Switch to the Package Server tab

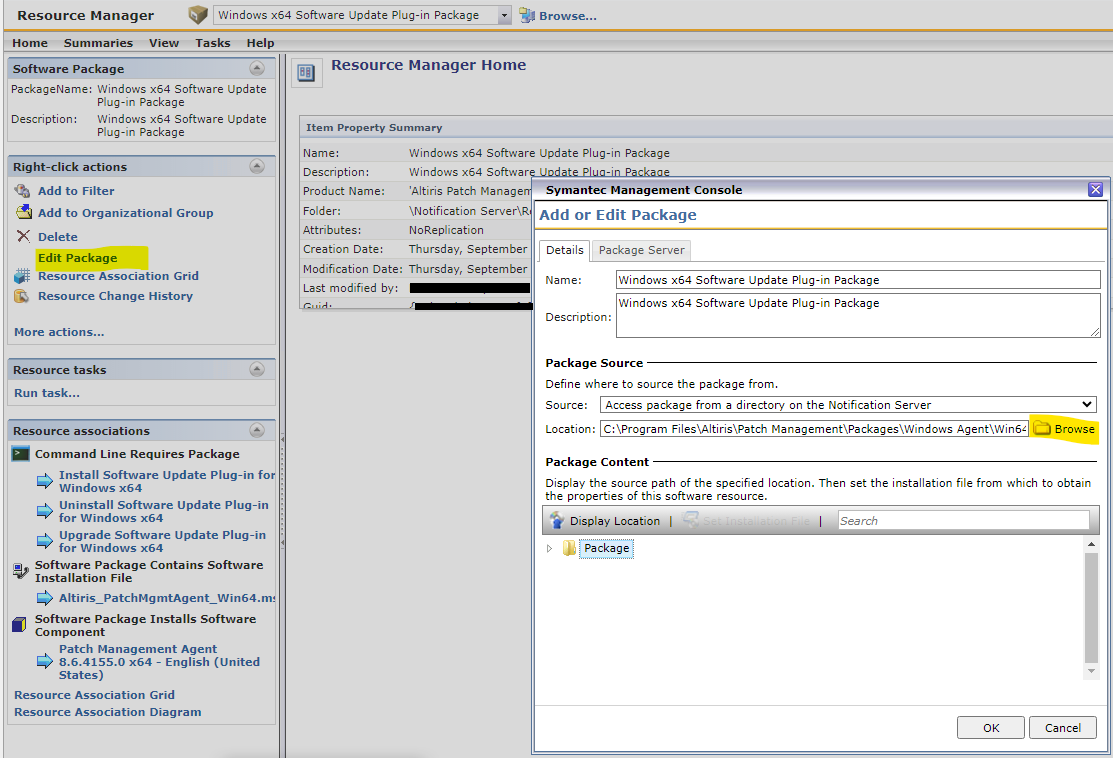641,250
